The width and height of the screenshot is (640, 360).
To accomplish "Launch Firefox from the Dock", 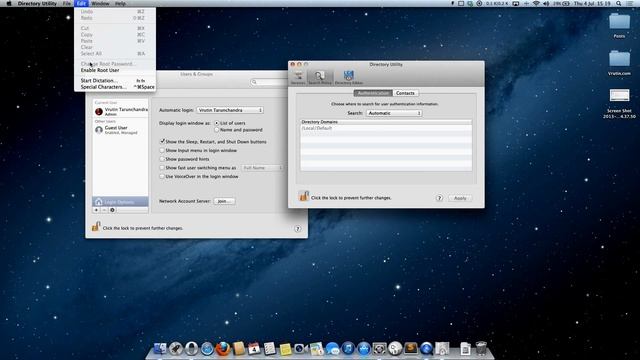I will pyautogui.click(x=223, y=349).
